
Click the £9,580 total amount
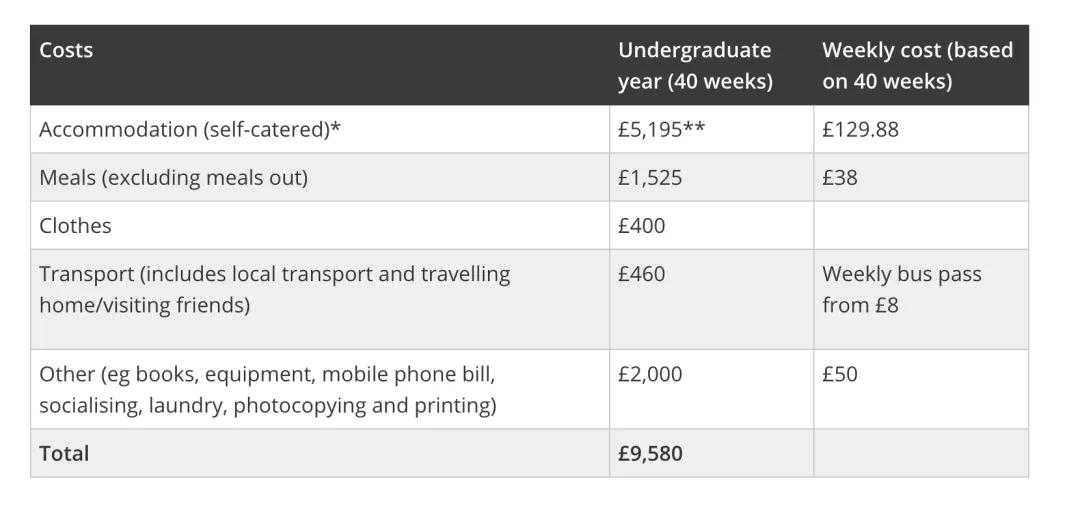(650, 453)
